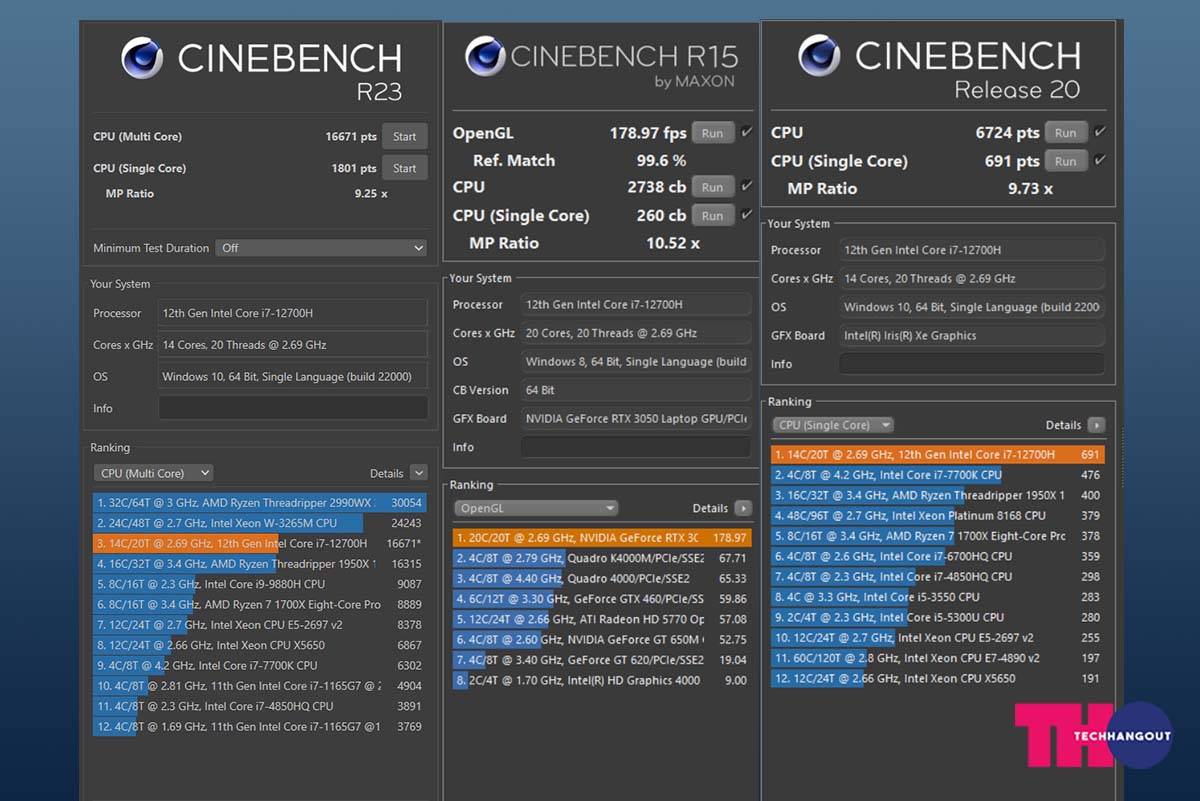Start the R23 CPU (Single Core) test

pos(405,168)
